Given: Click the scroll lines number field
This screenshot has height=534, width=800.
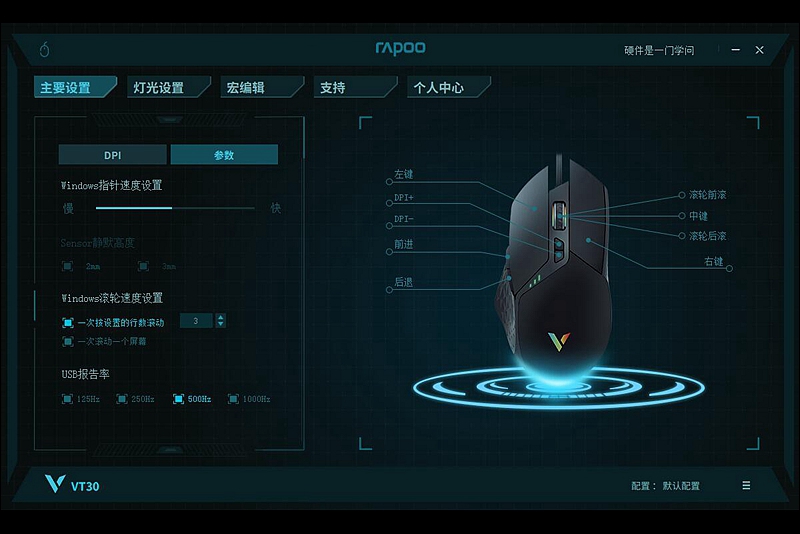Looking at the screenshot, I should (196, 321).
